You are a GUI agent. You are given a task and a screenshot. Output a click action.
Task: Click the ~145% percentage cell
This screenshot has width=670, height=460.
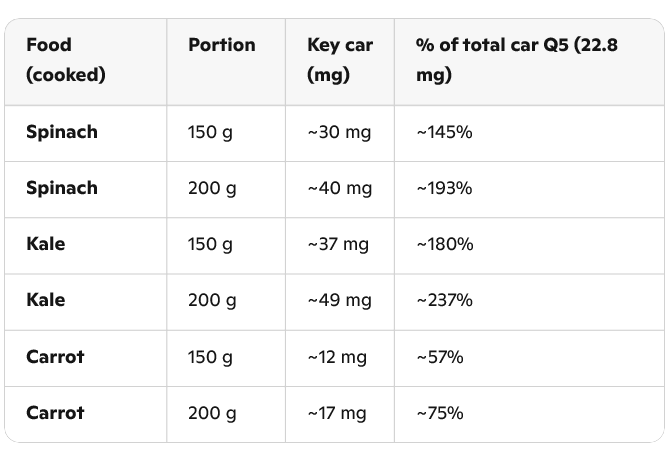pos(444,132)
